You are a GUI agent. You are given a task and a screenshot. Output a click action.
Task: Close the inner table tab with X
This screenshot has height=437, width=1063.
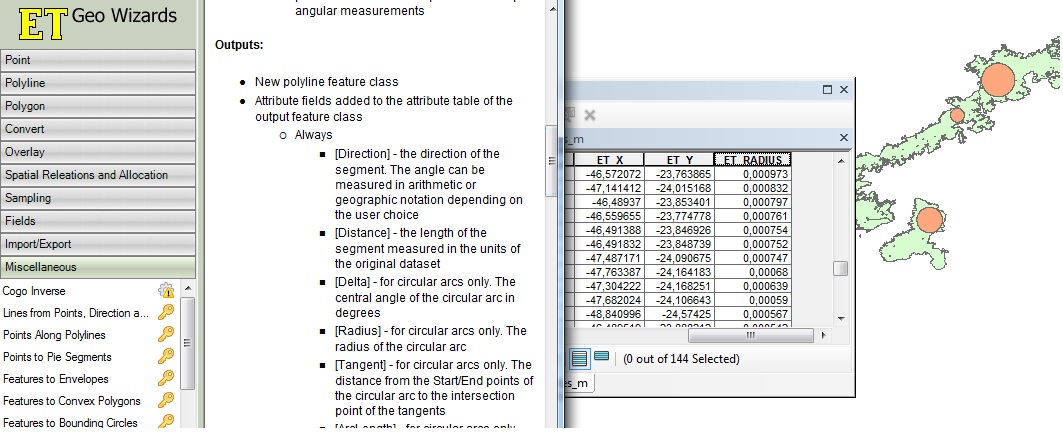[x=844, y=138]
